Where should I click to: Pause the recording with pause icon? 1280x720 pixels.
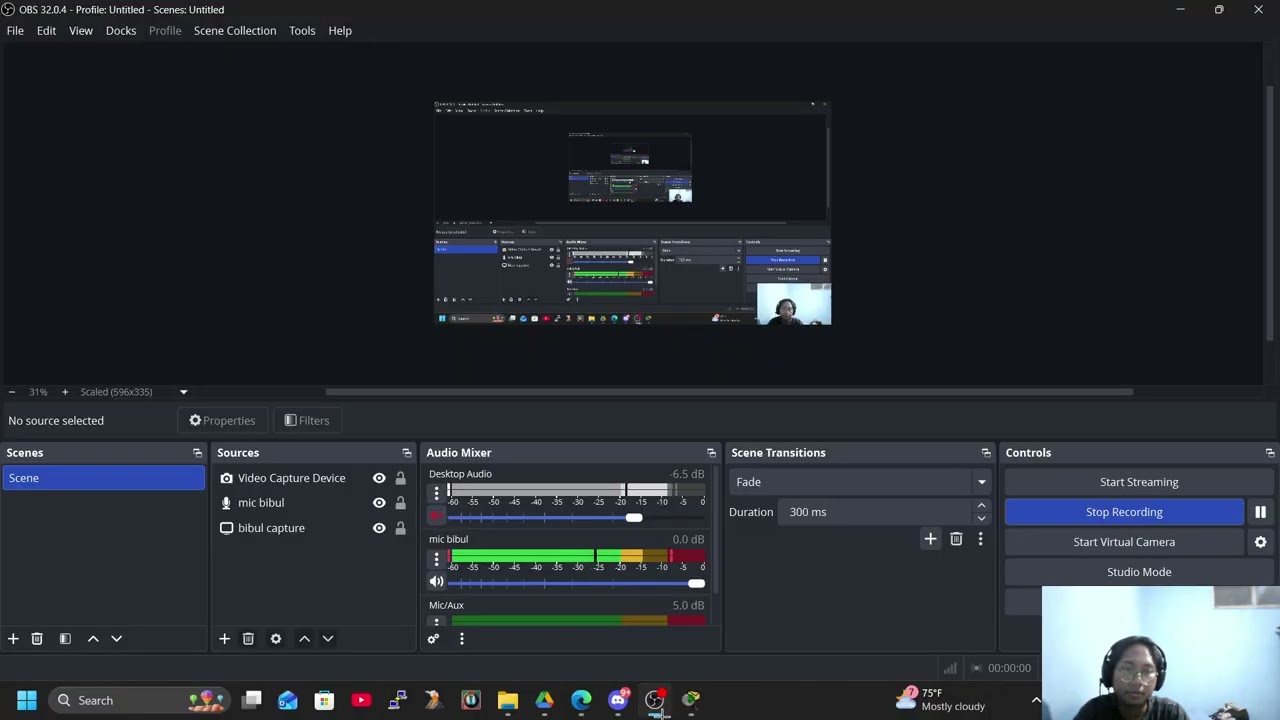point(1260,512)
